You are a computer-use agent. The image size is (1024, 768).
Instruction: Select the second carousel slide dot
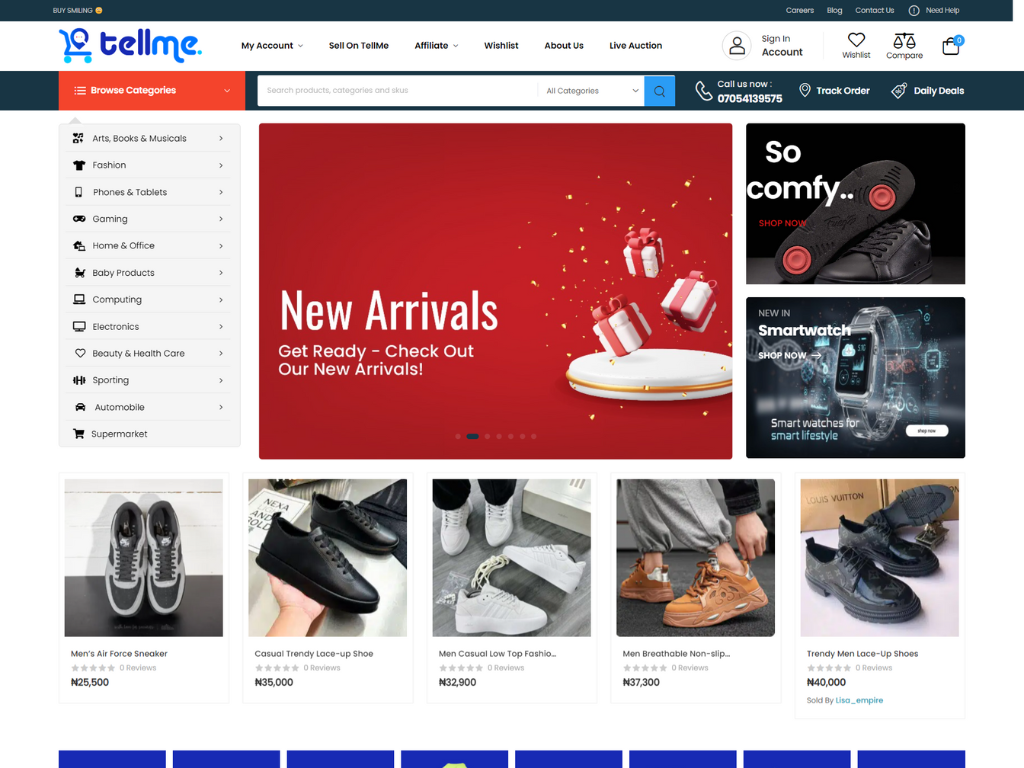(x=472, y=436)
